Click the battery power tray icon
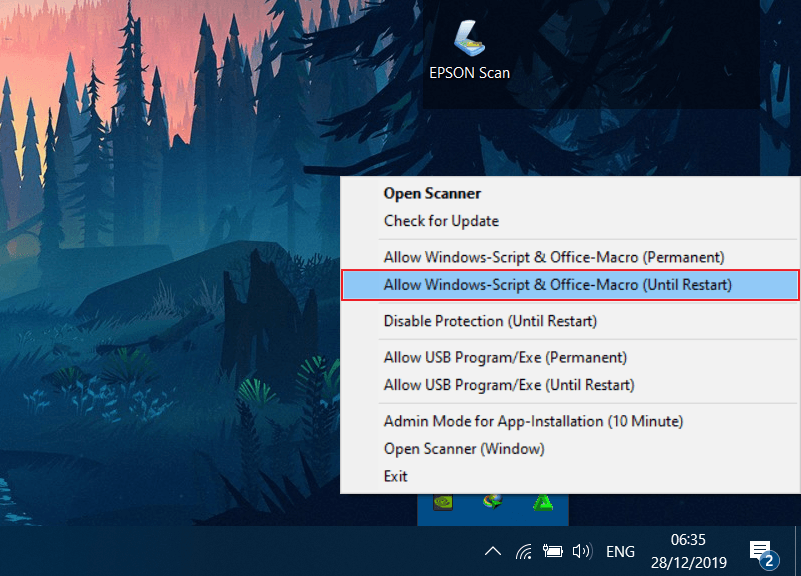 [x=552, y=551]
